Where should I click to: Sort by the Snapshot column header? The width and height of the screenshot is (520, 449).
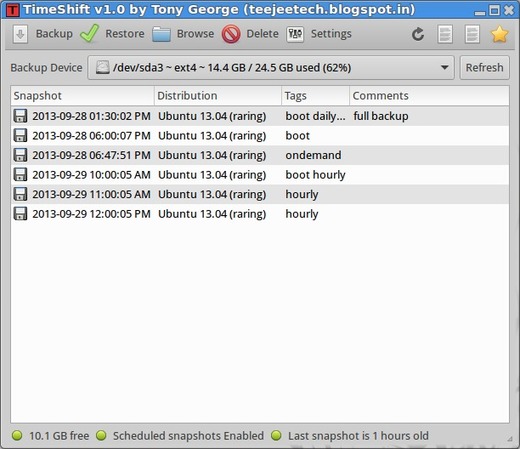[83, 96]
